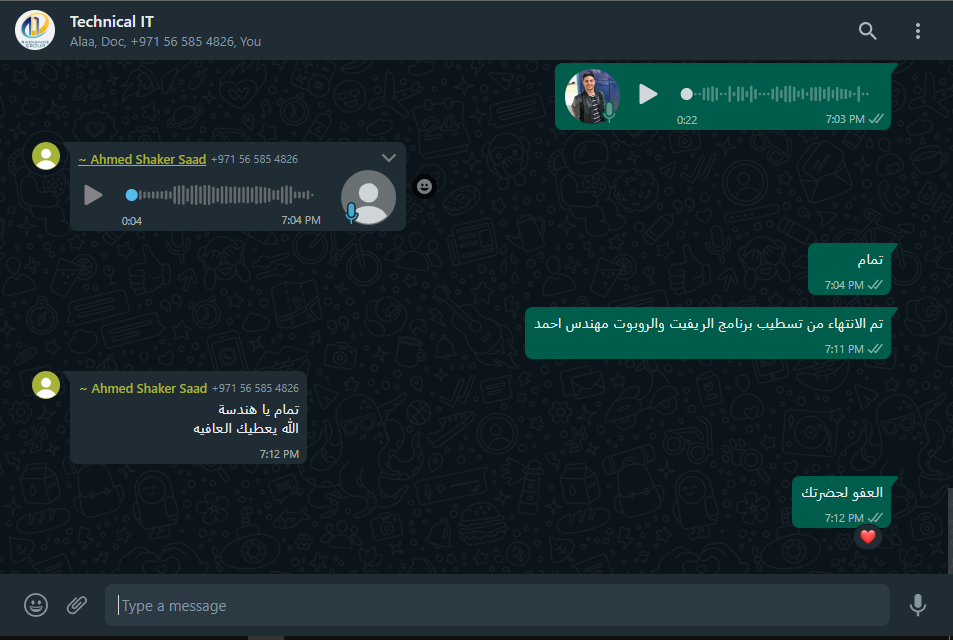Start voice recording with microphone icon

coord(918,605)
